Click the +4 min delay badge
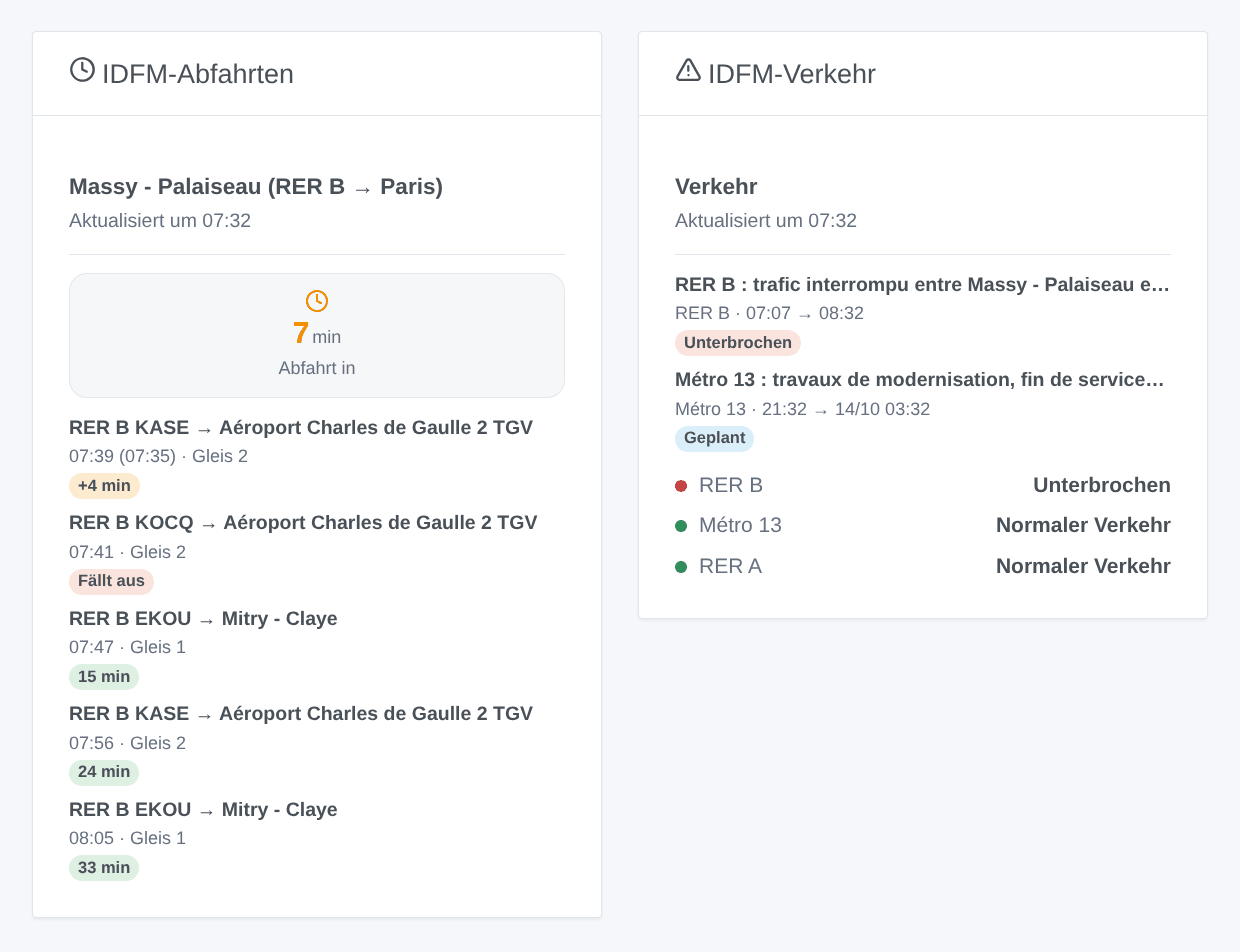The height and width of the screenshot is (952, 1240). [104, 486]
